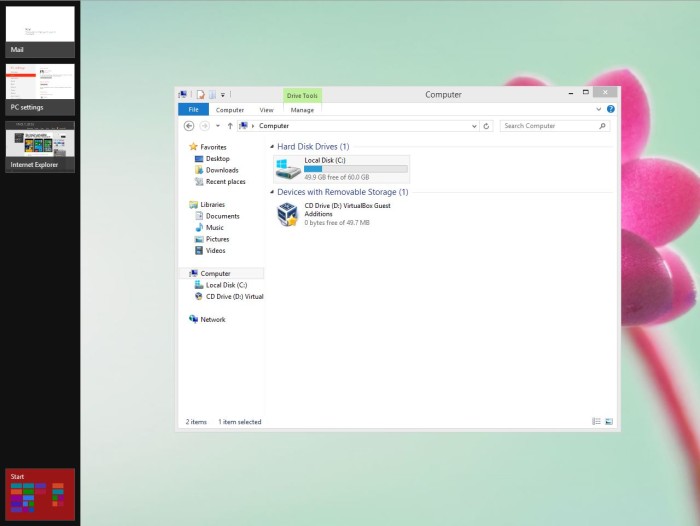Open the address bar history dropdown
The image size is (700, 526).
[x=474, y=126]
